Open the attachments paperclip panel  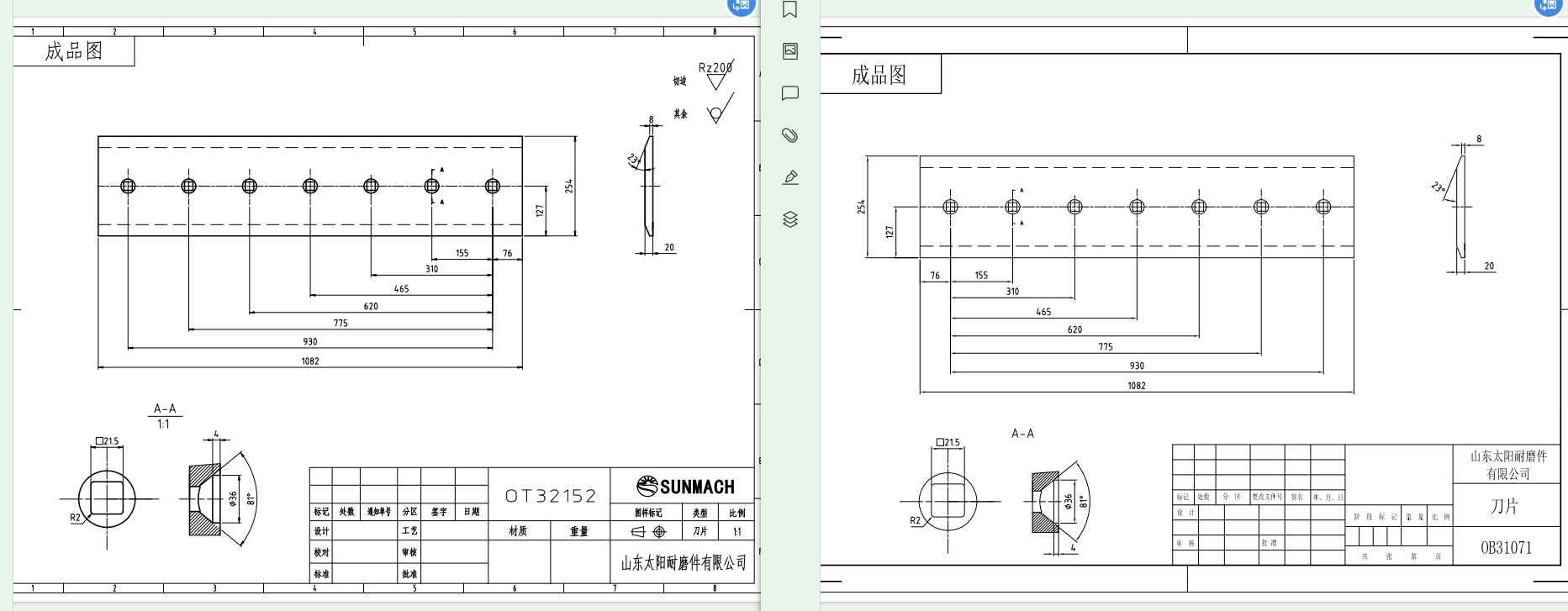click(789, 135)
